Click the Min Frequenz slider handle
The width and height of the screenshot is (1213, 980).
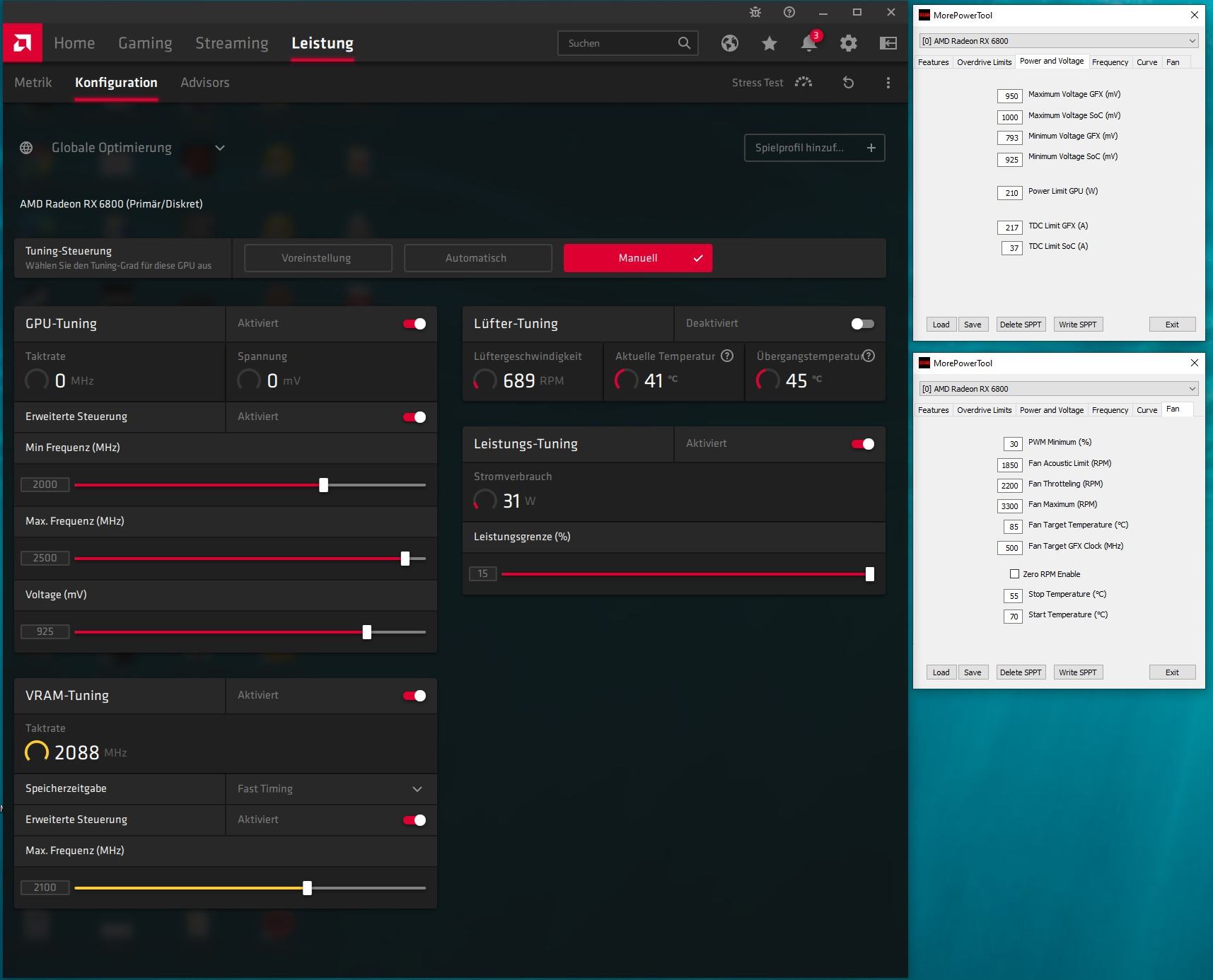point(323,485)
